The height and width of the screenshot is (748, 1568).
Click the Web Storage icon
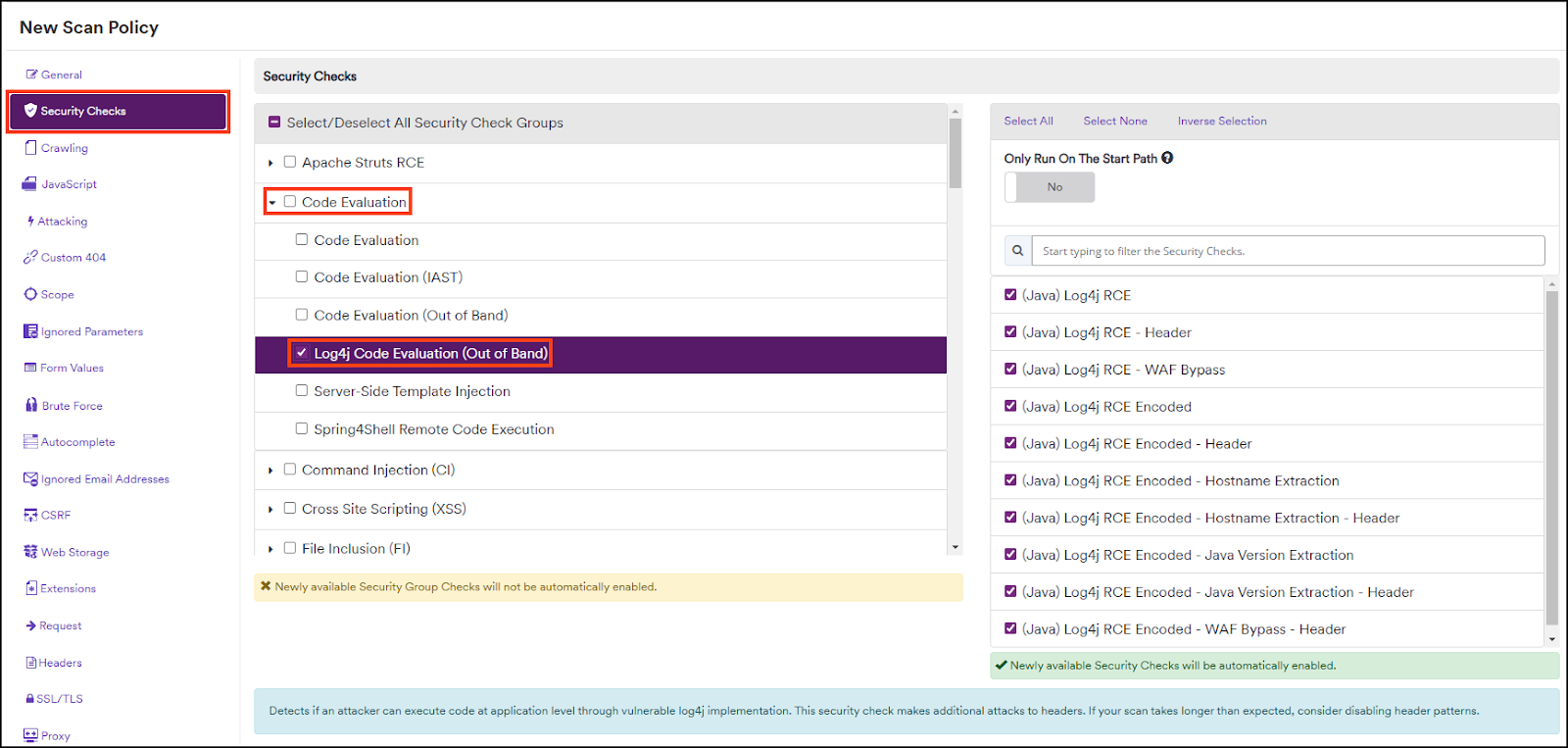pyautogui.click(x=30, y=552)
